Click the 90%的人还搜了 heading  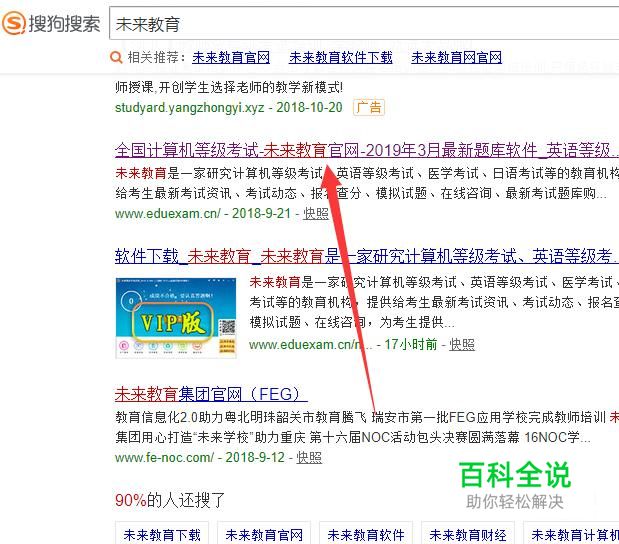[170, 500]
